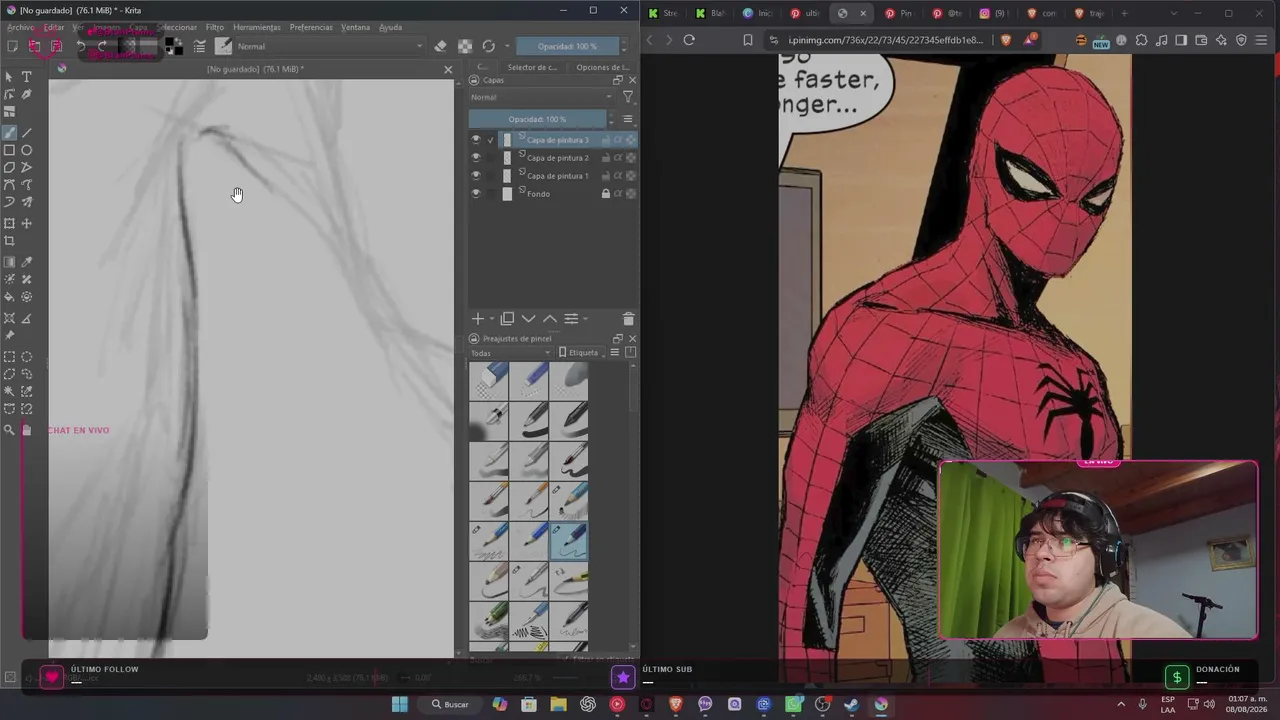Toggle the checkmark on Capa de pintura 3
The width and height of the screenshot is (1280, 720).
[490, 140]
